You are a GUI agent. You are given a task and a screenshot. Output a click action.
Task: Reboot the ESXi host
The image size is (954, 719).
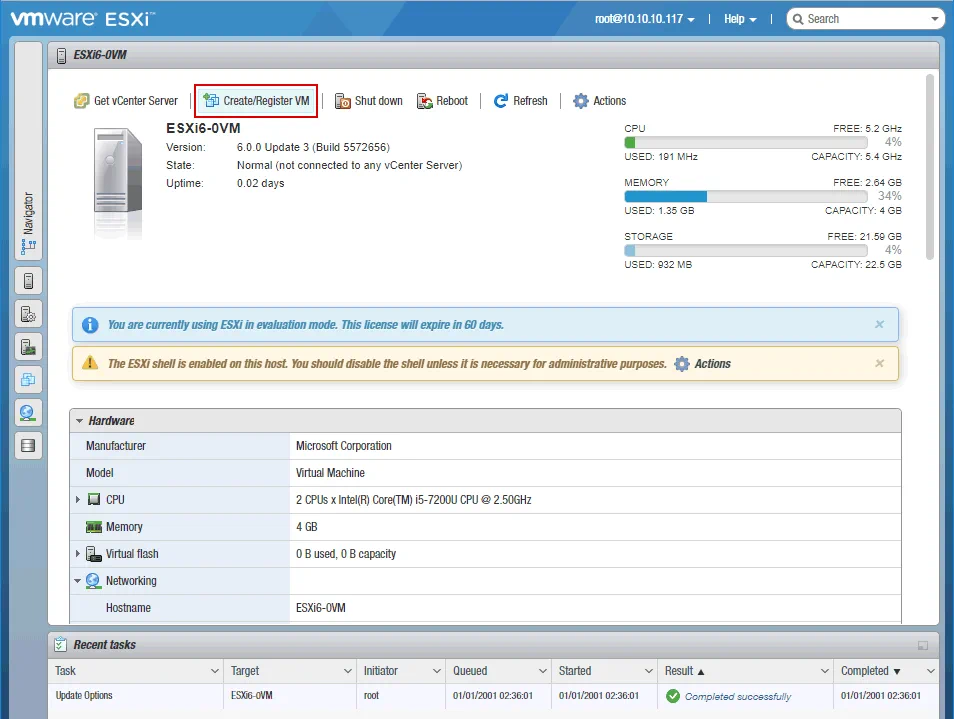click(442, 101)
